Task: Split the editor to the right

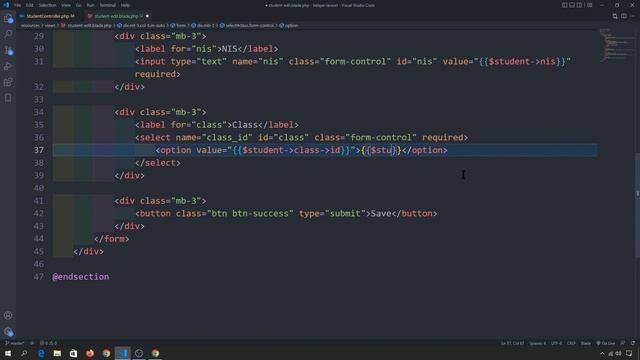Action: (624, 16)
